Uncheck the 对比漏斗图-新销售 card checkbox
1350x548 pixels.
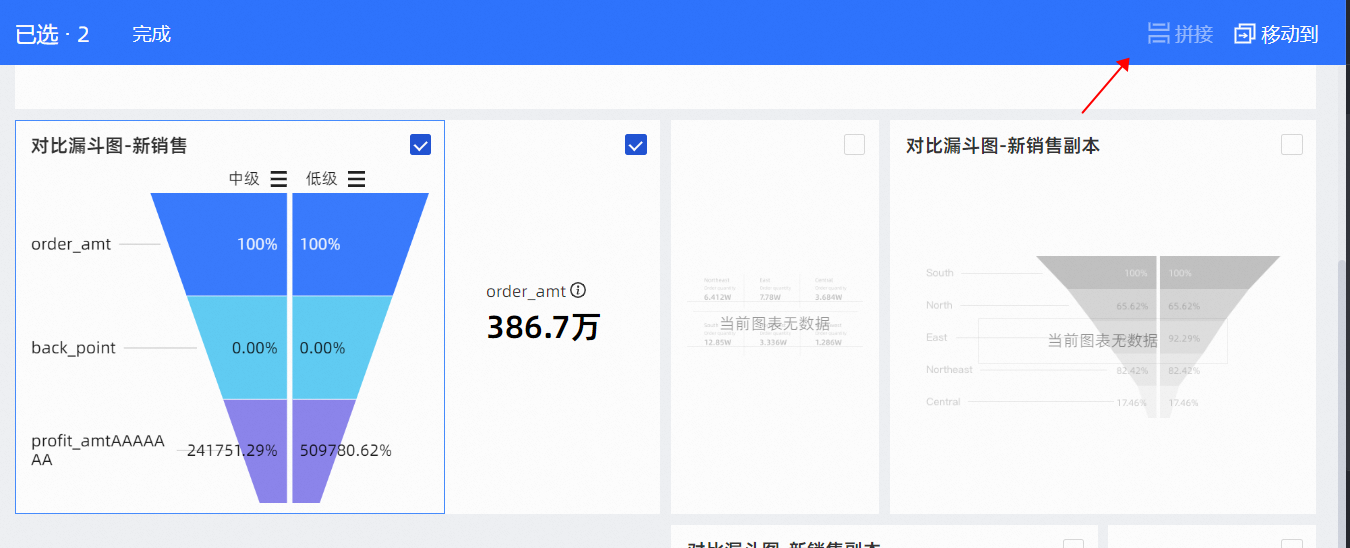coord(421,145)
